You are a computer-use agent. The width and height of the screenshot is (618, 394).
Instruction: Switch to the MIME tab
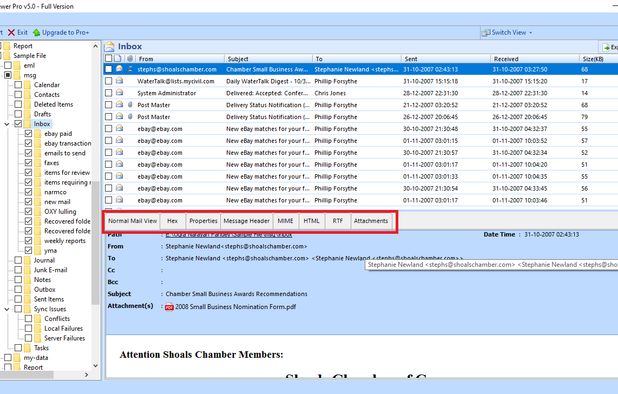pos(285,221)
